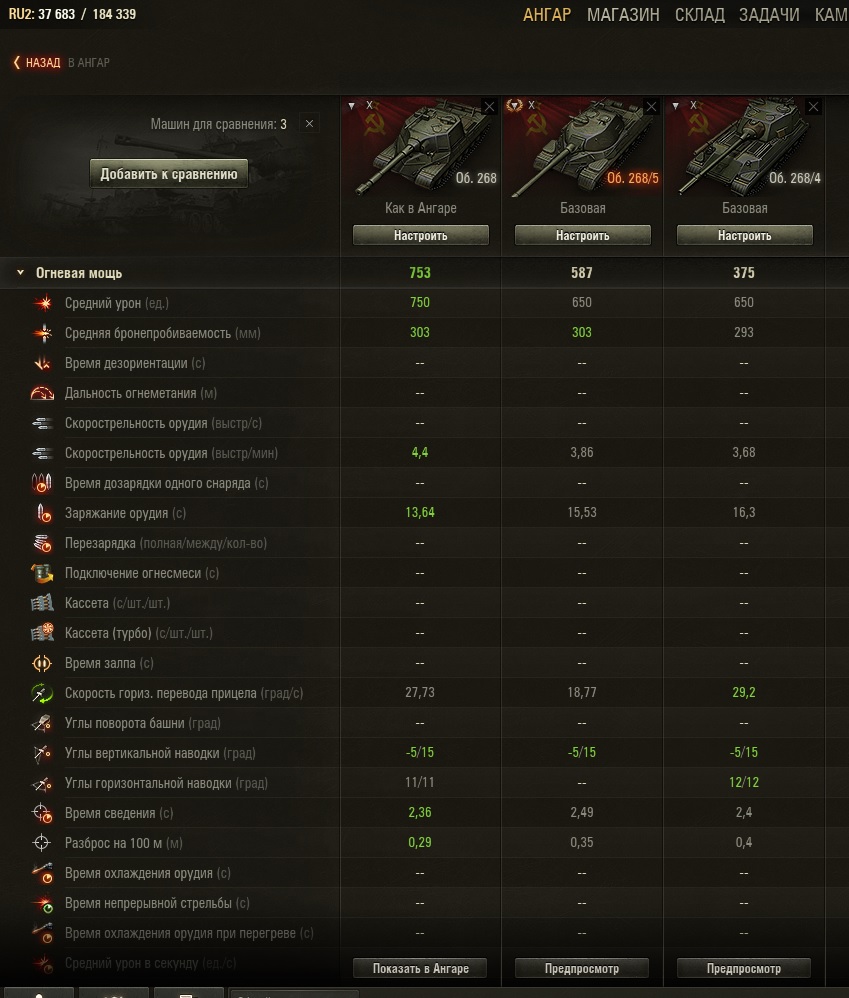Open the МАГАЗИН tab

(x=623, y=14)
